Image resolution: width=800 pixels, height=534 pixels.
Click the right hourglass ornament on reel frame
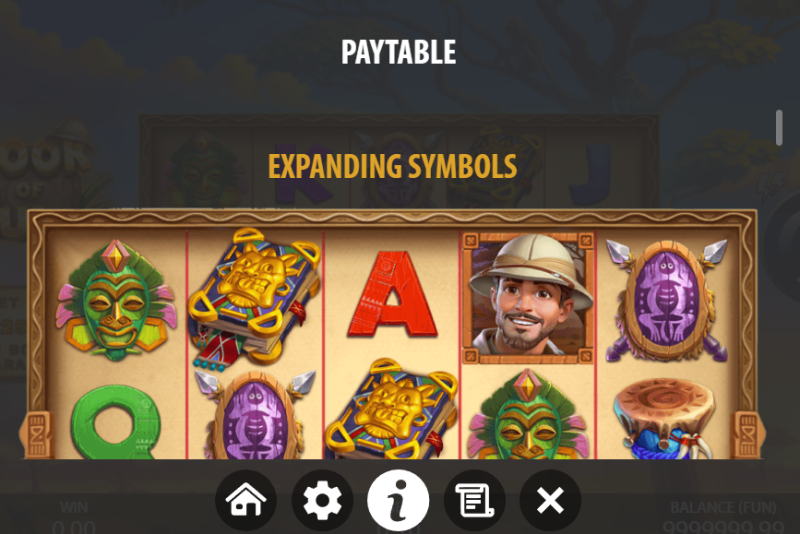click(x=748, y=435)
